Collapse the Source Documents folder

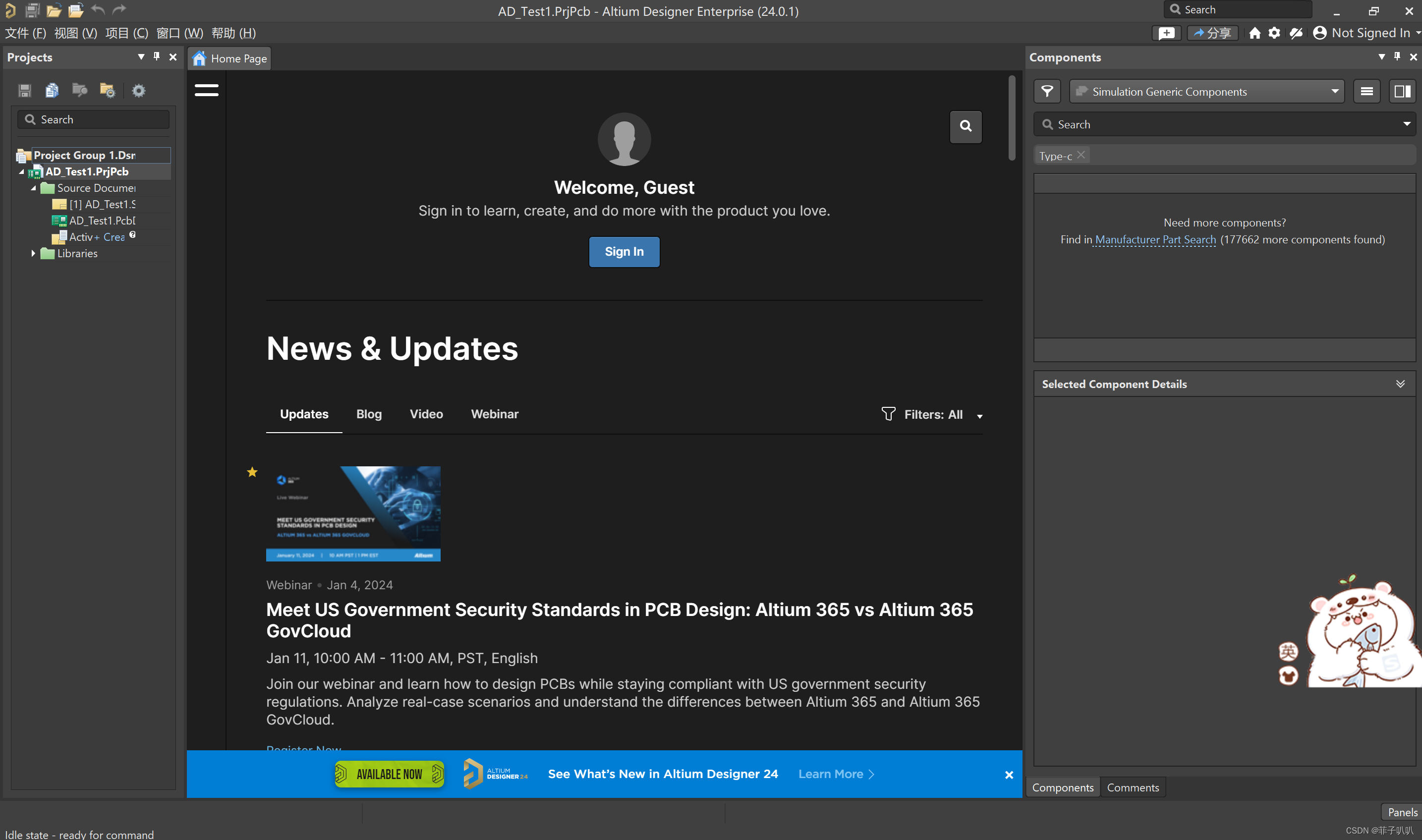click(x=33, y=188)
